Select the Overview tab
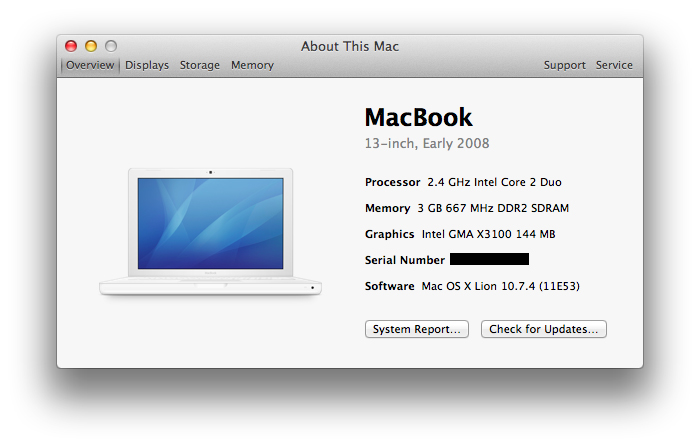Screen dimensions: 700x447 pyautogui.click(x=90, y=65)
